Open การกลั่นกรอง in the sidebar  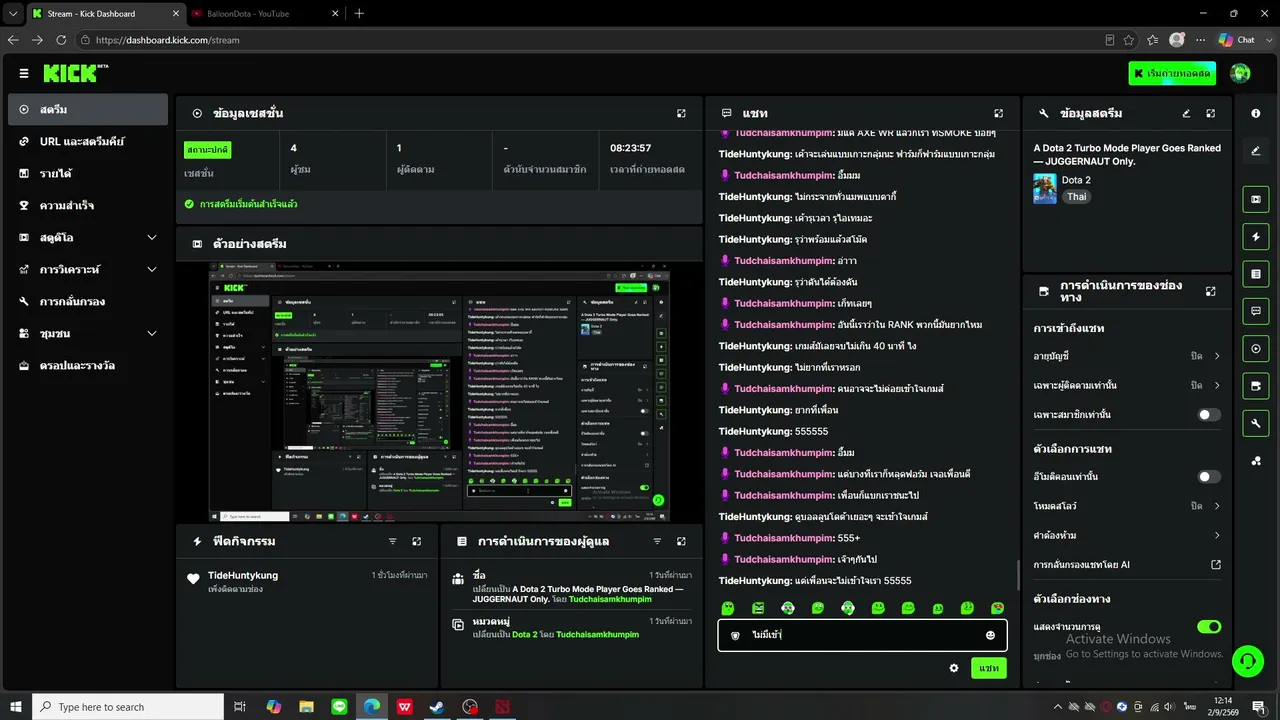pos(88,301)
